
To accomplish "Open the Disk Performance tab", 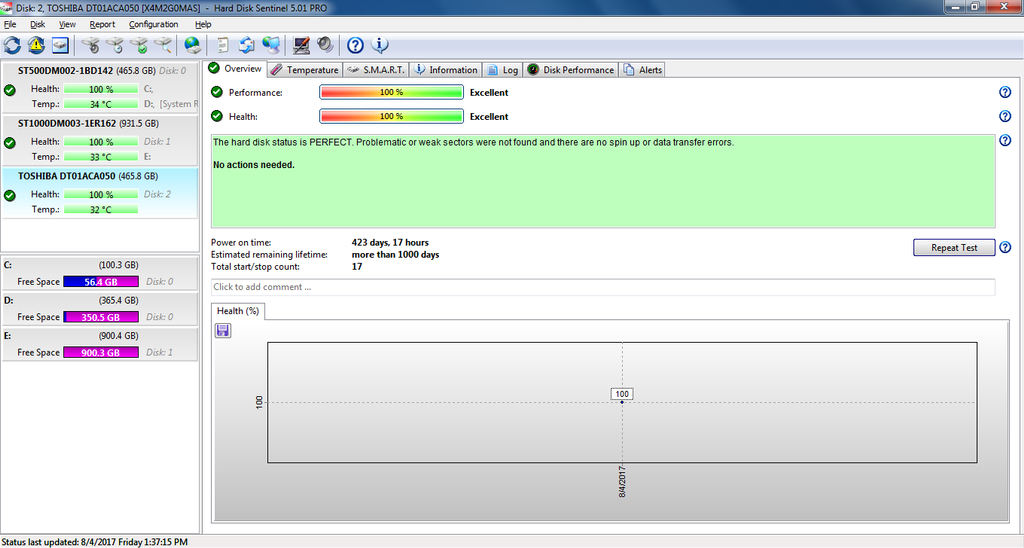I will (x=570, y=70).
